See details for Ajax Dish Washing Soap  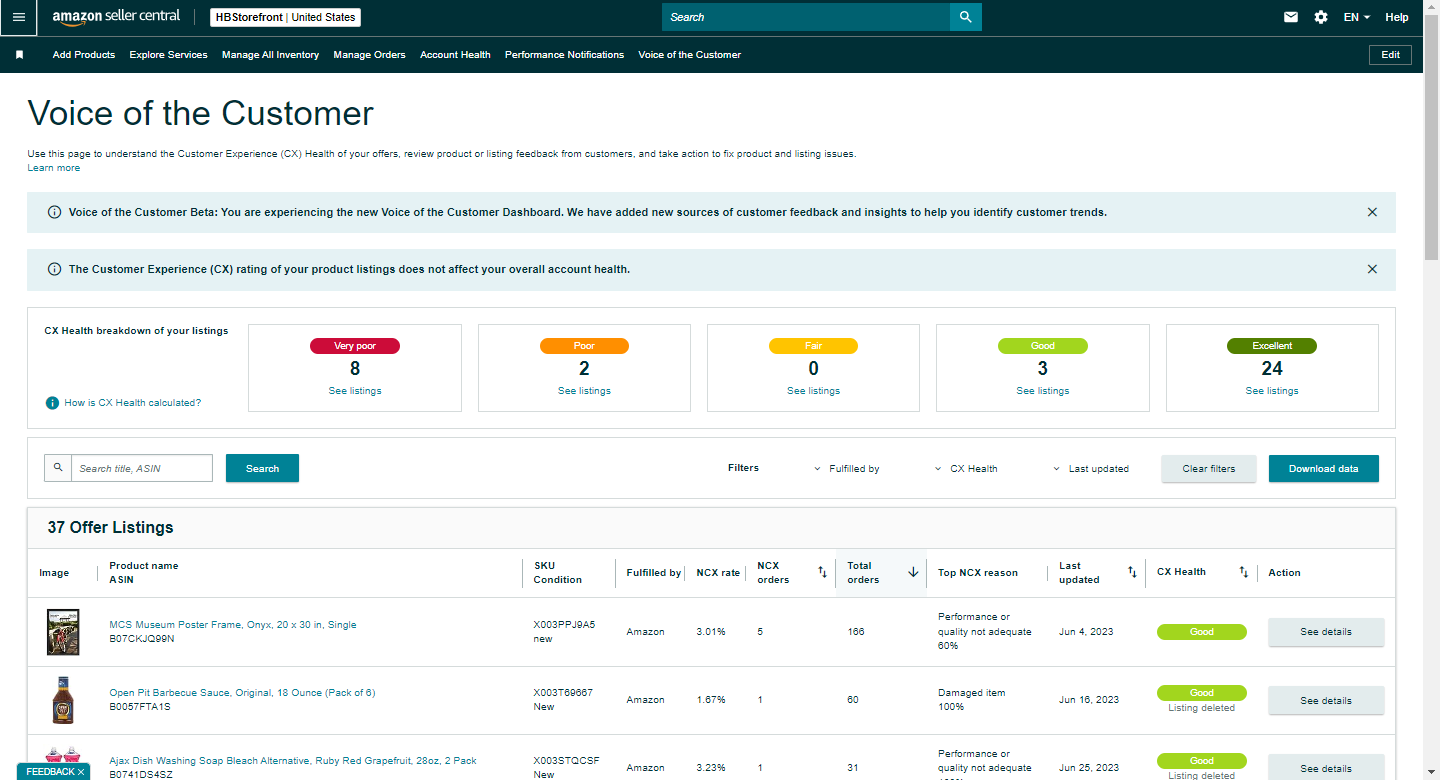[1326, 768]
